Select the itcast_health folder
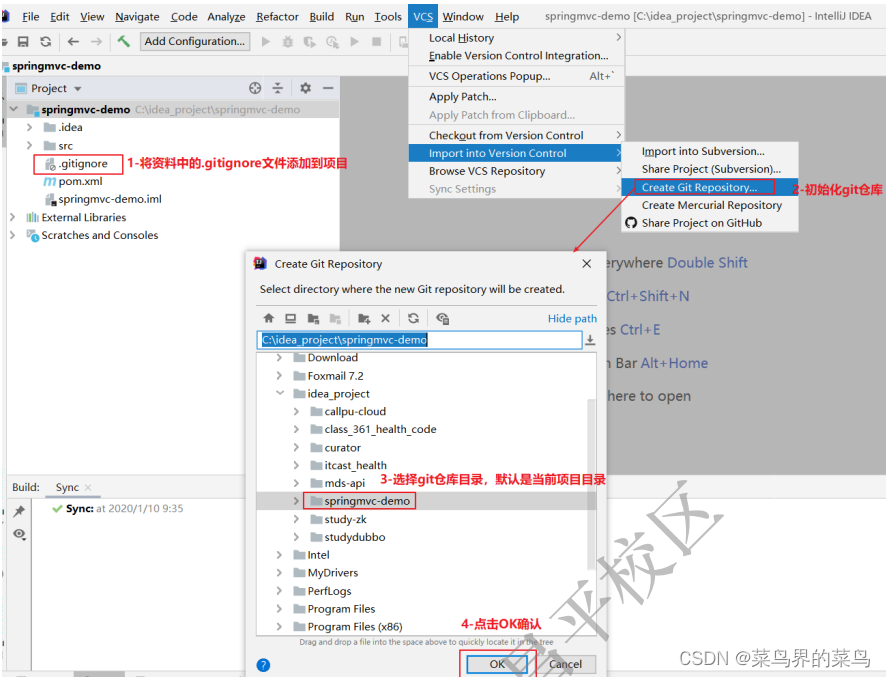Screen dimensions: 886x677 click(355, 465)
